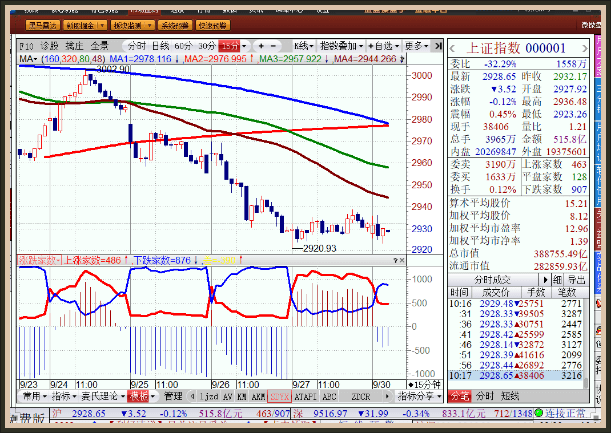Open help for 涨跌家数 indicator panel
The width and height of the screenshot is (611, 433).
(x=395, y=260)
